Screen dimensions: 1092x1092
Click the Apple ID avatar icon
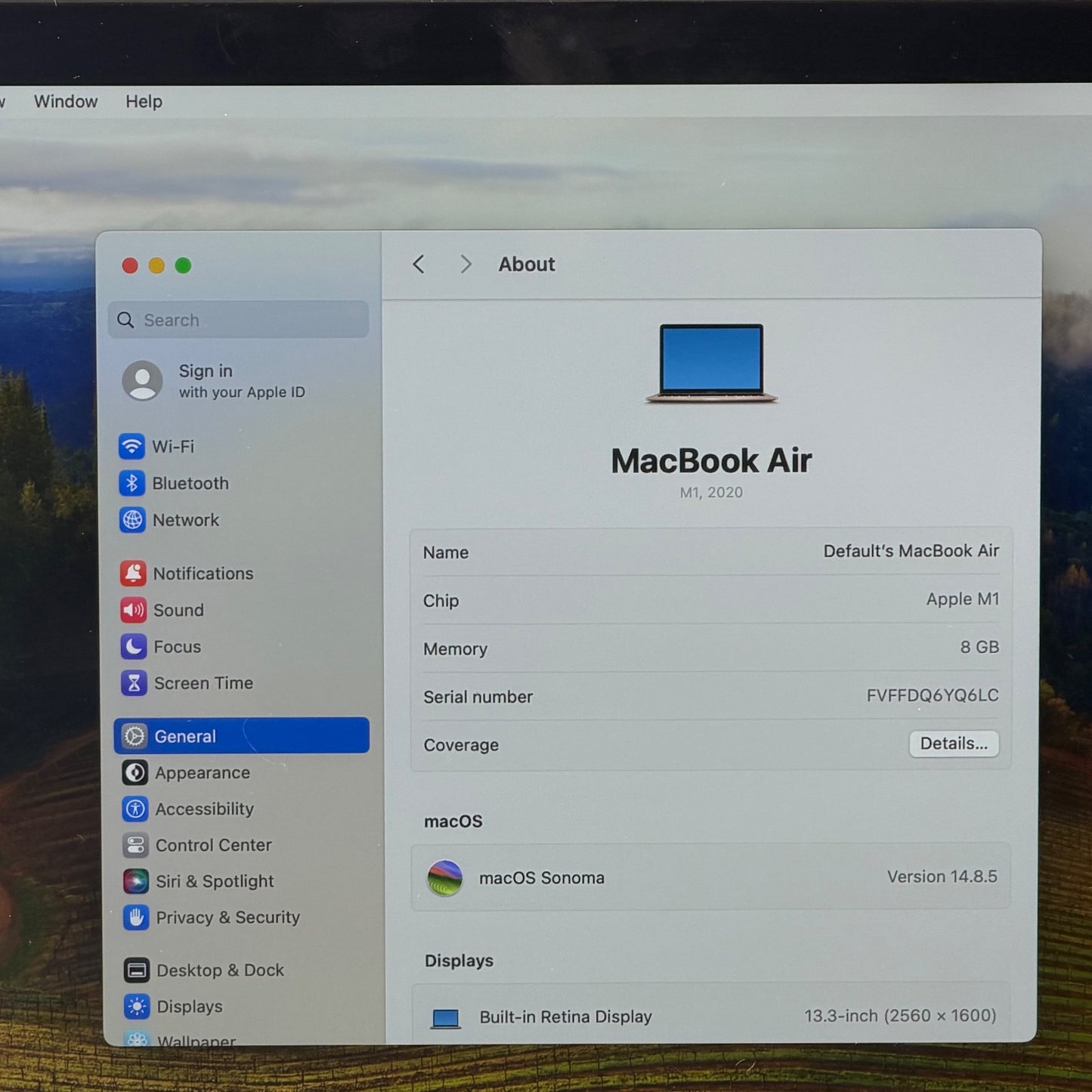click(x=142, y=380)
